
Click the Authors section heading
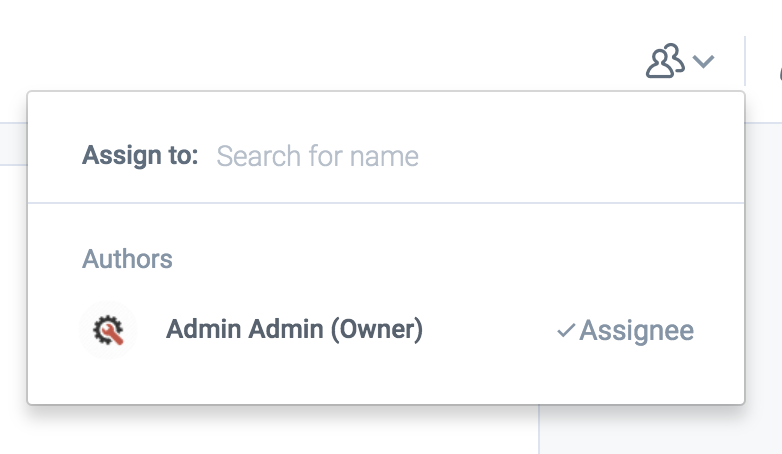(x=127, y=259)
